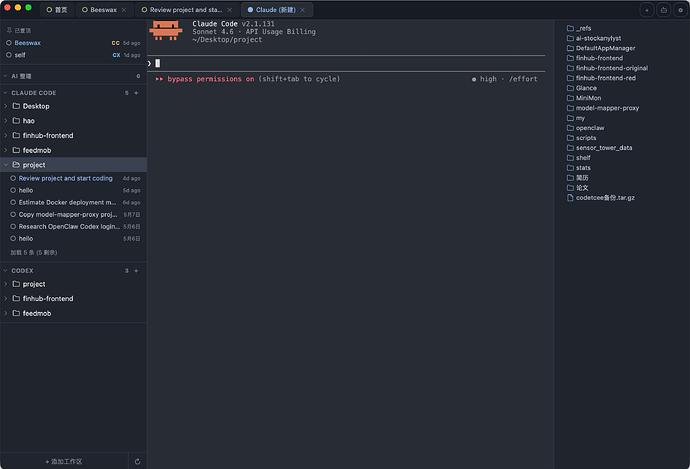Click the robot icon in top-right toolbar
690x469 pixels.
[664, 10]
